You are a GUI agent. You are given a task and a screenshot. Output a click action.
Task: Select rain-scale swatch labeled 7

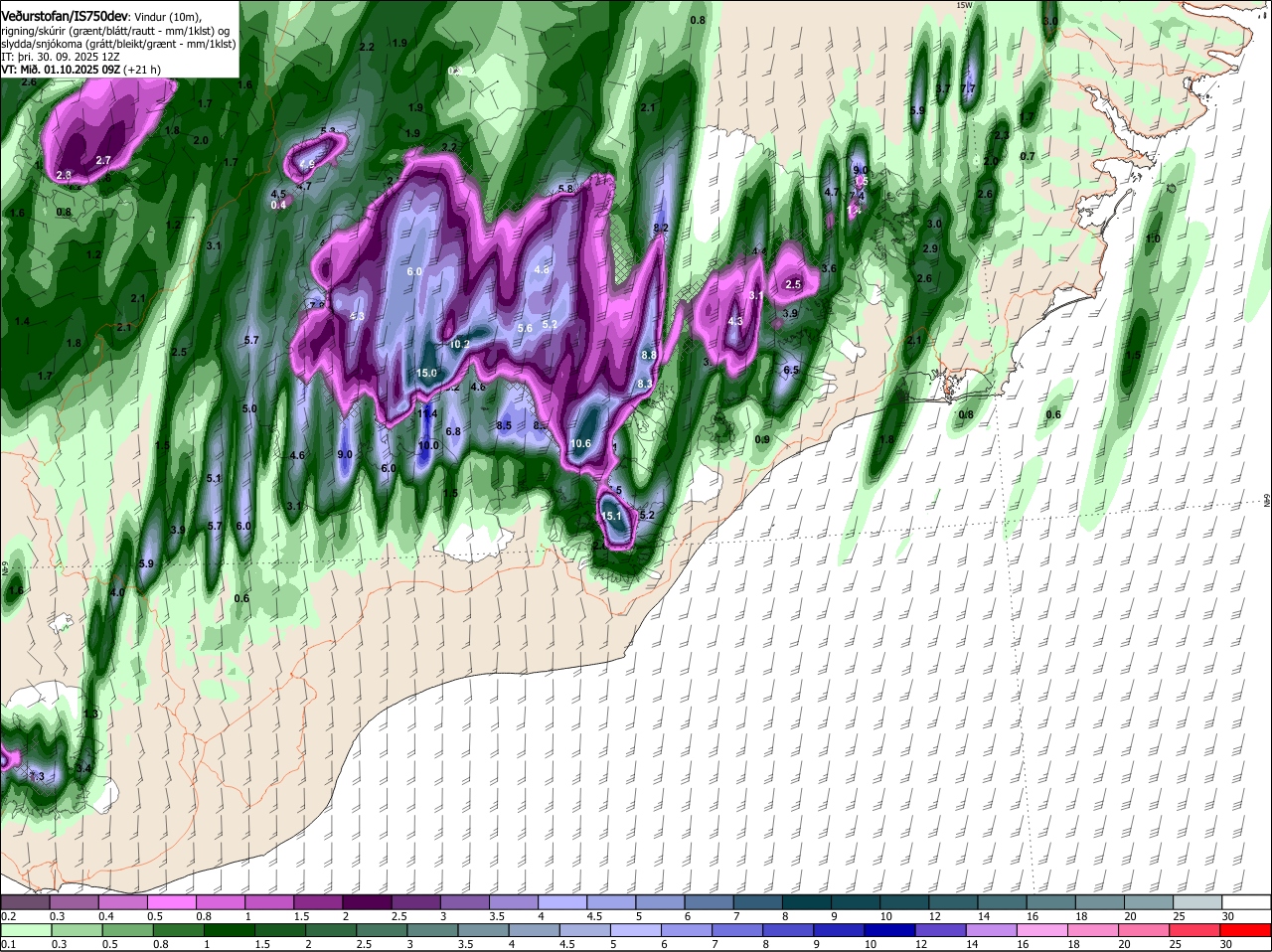point(737,930)
